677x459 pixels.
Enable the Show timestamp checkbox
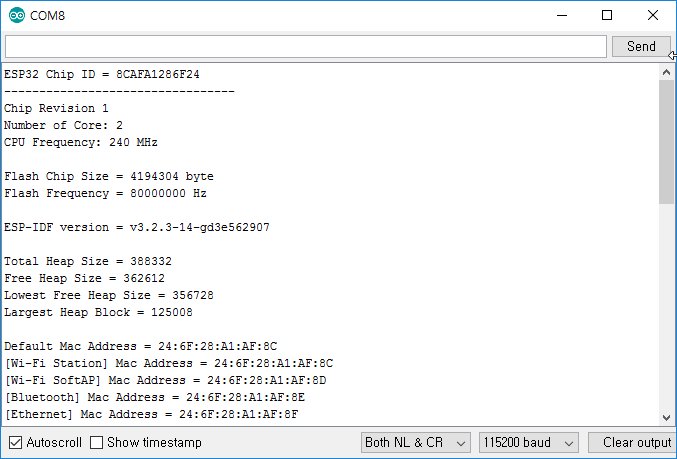[96, 443]
